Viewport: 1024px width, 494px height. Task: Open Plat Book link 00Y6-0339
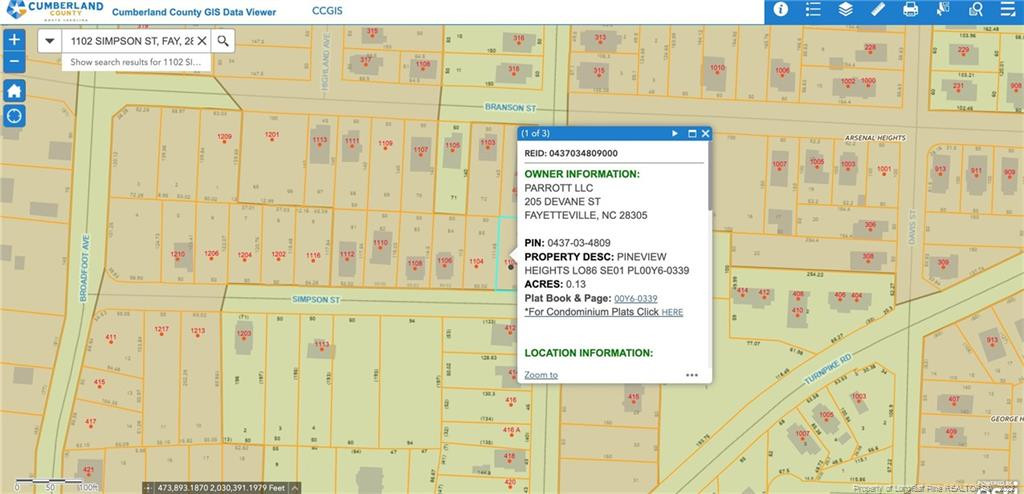[x=635, y=298]
